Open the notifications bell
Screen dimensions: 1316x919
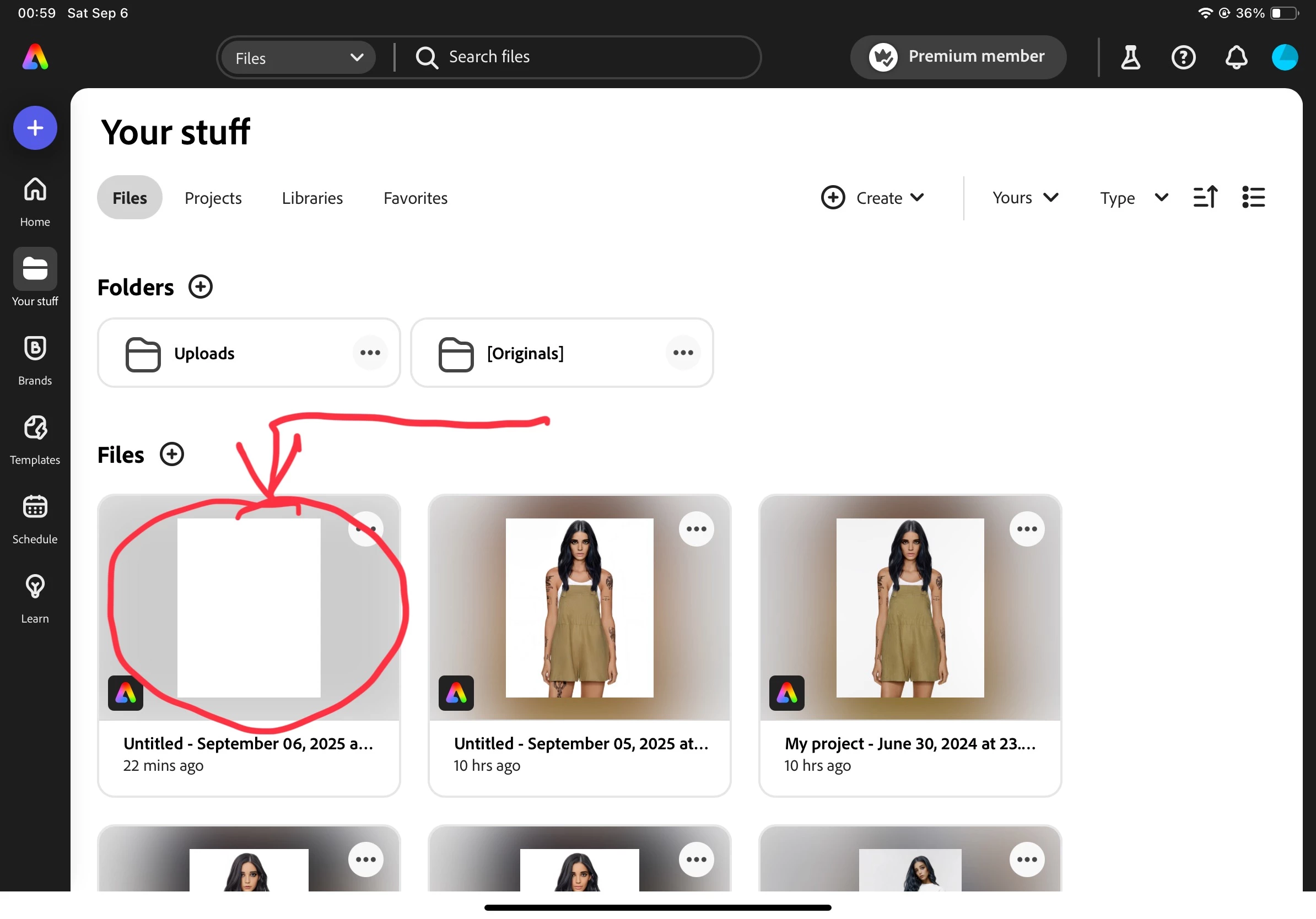click(x=1236, y=57)
